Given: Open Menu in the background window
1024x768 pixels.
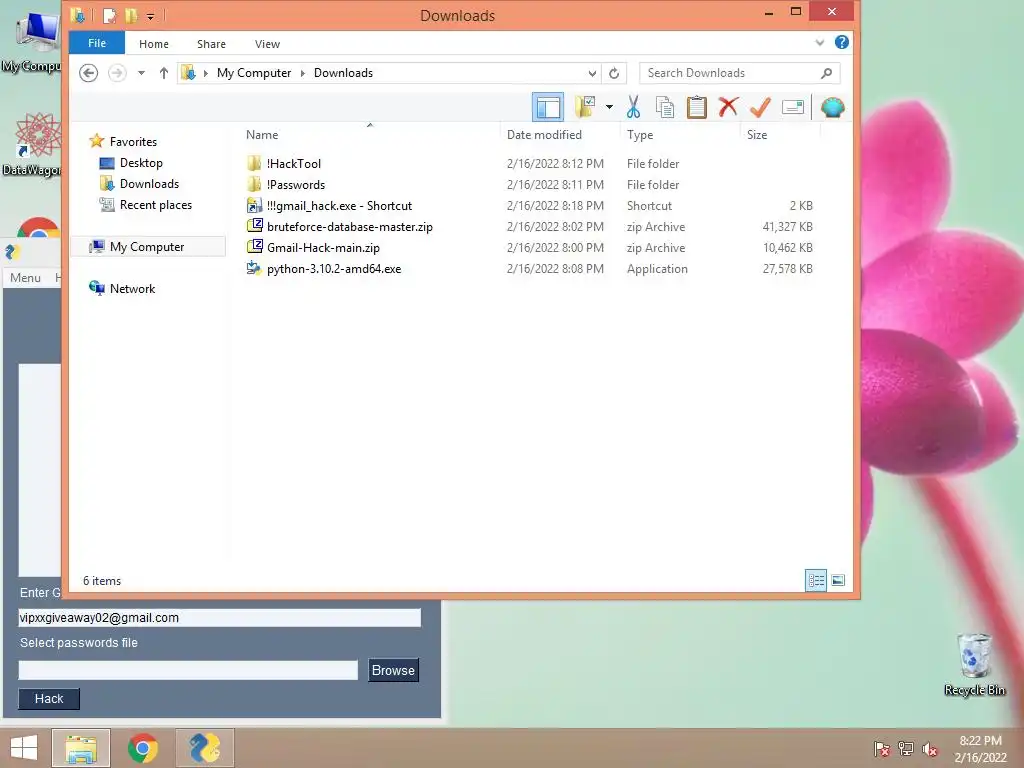Looking at the screenshot, I should tap(25, 278).
